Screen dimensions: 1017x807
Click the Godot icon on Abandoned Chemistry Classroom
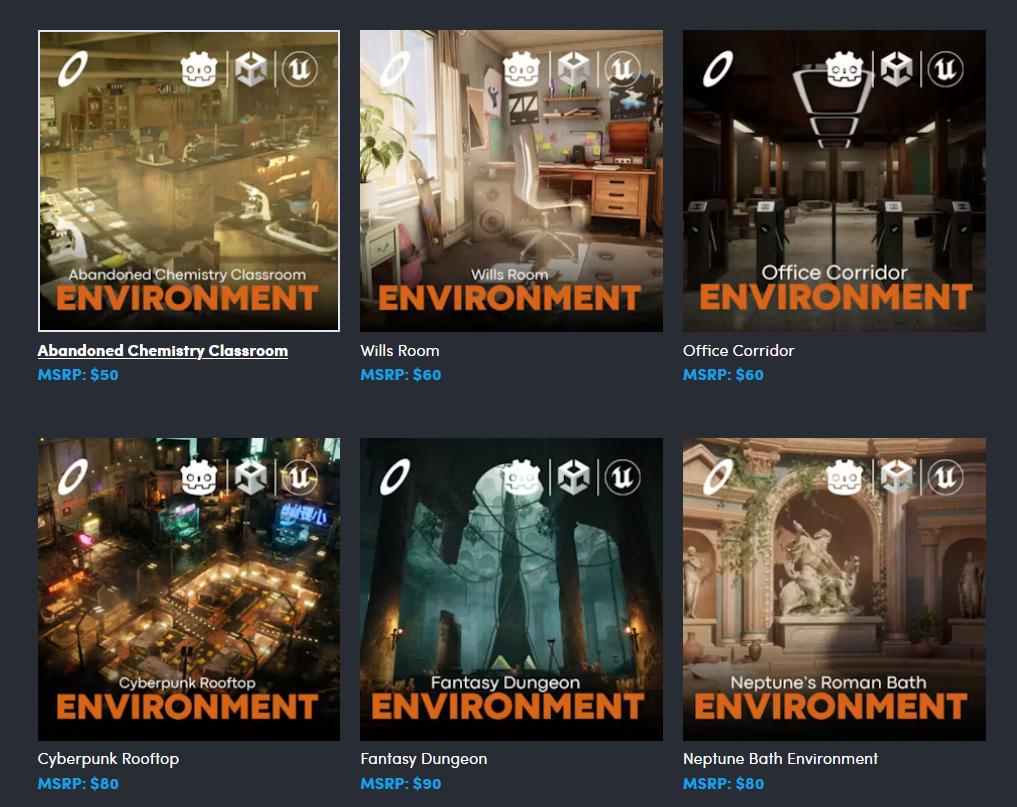click(199, 69)
